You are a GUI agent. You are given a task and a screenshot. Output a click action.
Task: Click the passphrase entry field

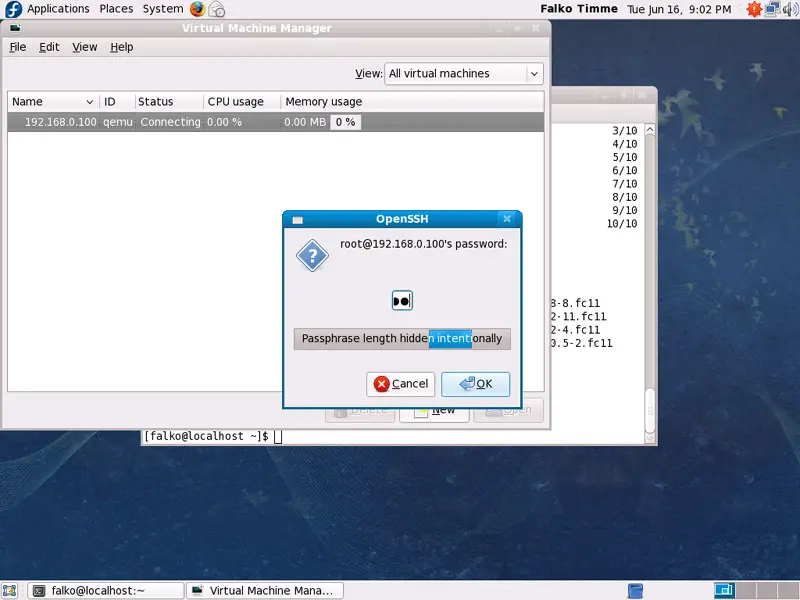coord(402,339)
